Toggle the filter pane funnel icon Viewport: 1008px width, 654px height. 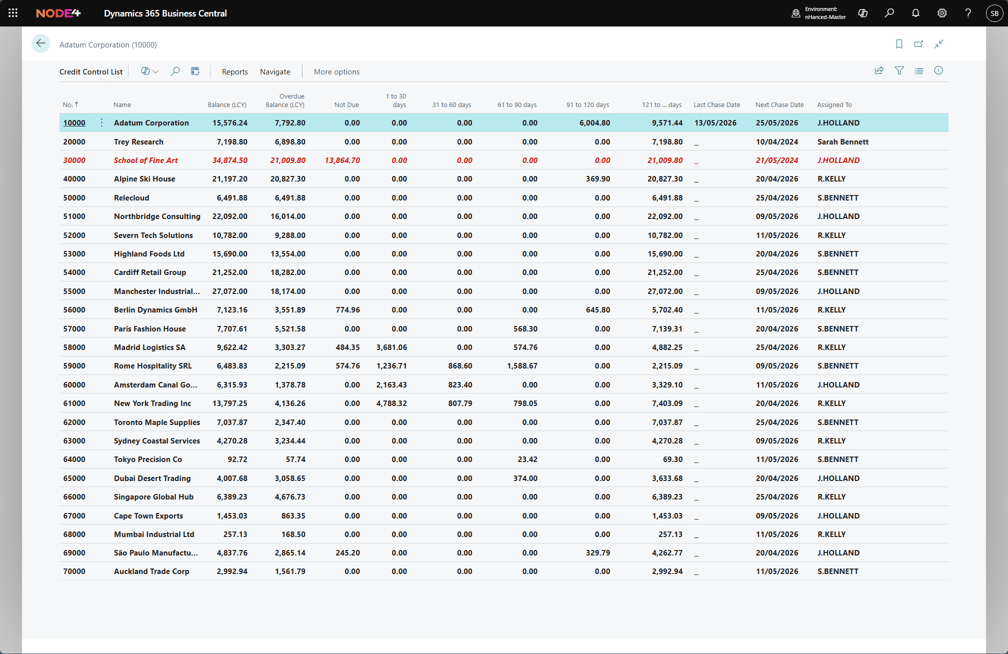(x=899, y=71)
